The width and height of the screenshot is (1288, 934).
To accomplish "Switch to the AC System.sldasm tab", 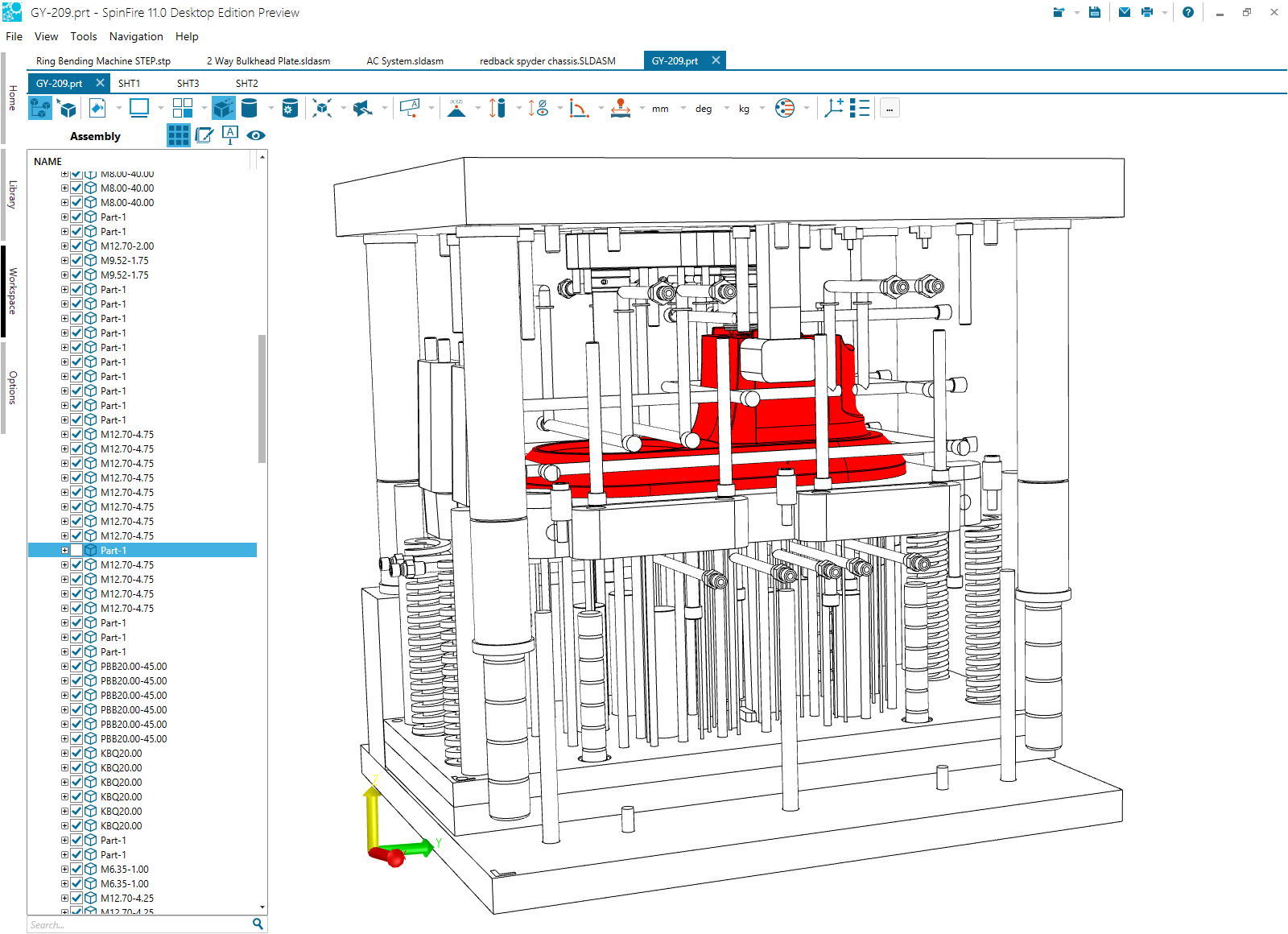I will (405, 60).
